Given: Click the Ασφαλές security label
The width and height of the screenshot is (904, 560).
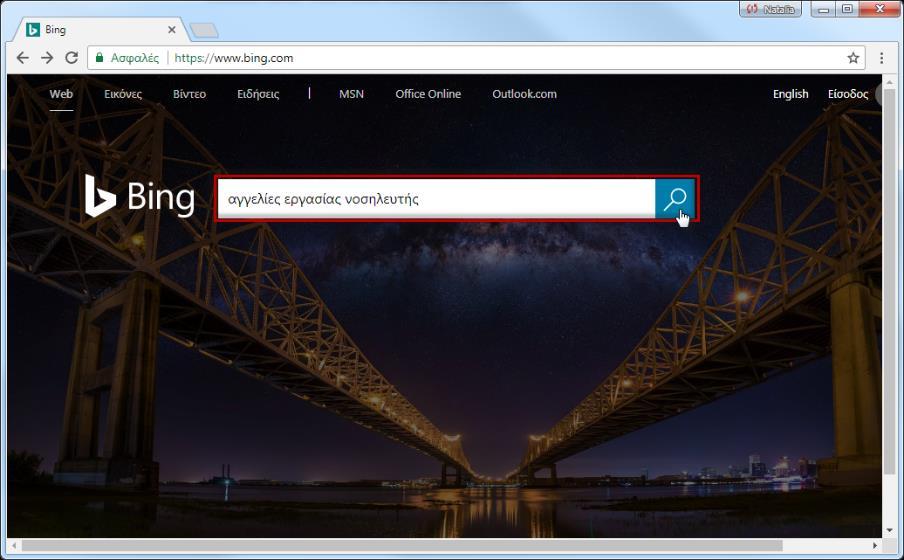Looking at the screenshot, I should tap(135, 58).
